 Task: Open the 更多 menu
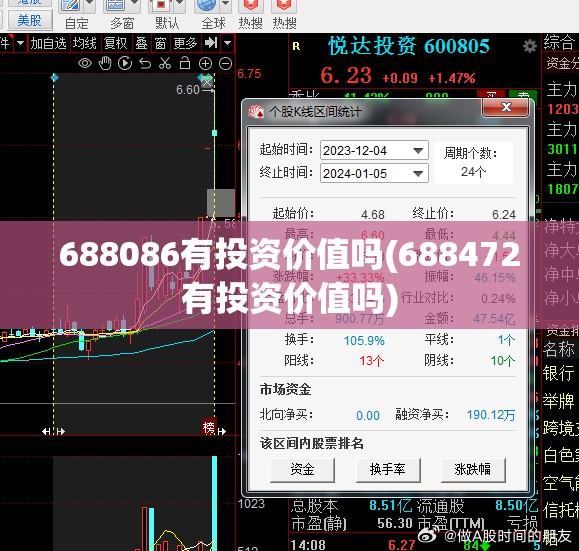click(x=185, y=43)
